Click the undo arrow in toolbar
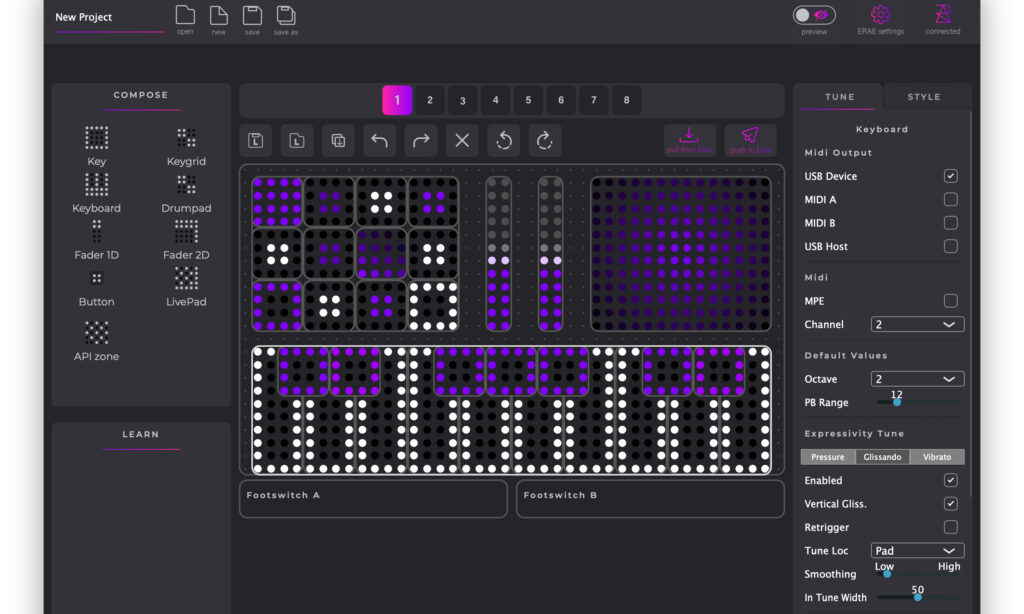The height and width of the screenshot is (614, 1024). click(379, 141)
